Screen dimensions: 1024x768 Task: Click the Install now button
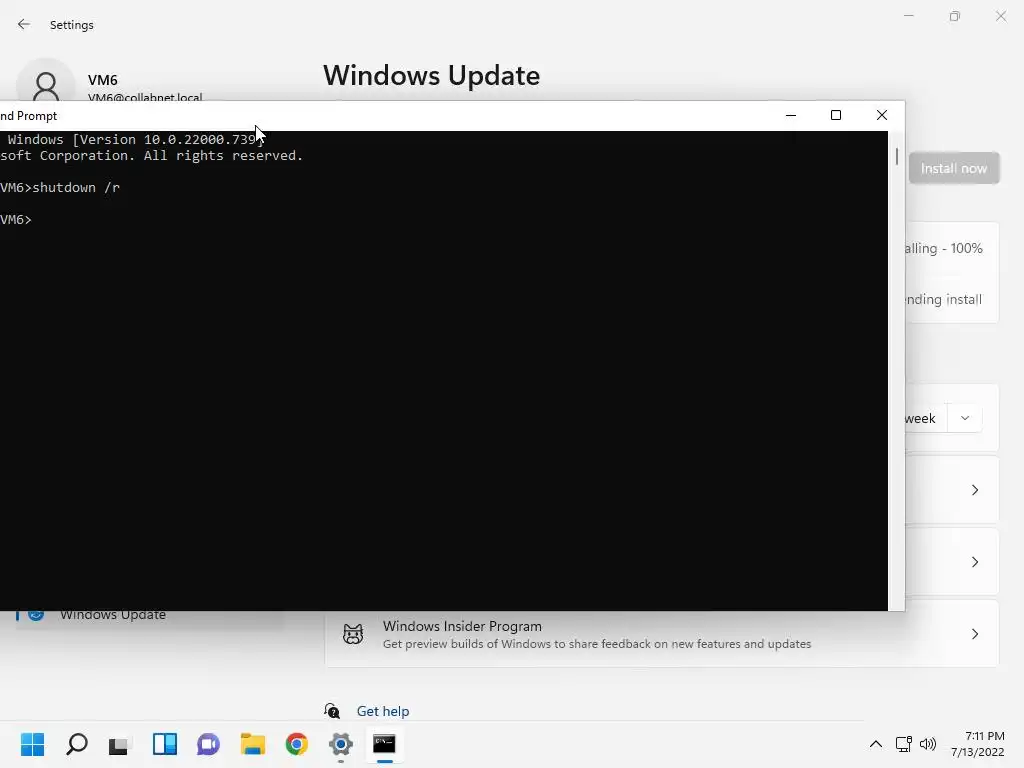(953, 168)
